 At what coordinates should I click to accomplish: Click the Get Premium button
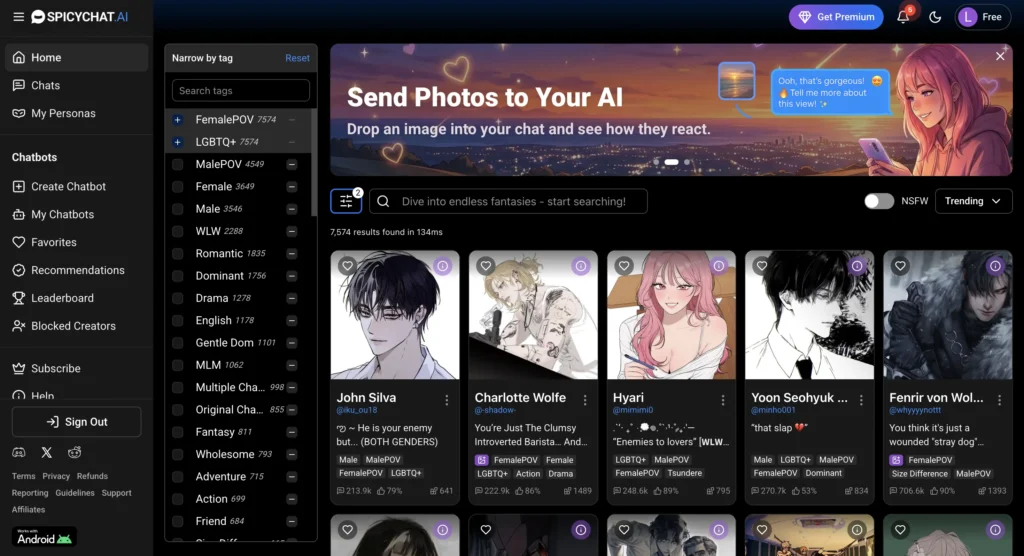point(836,17)
